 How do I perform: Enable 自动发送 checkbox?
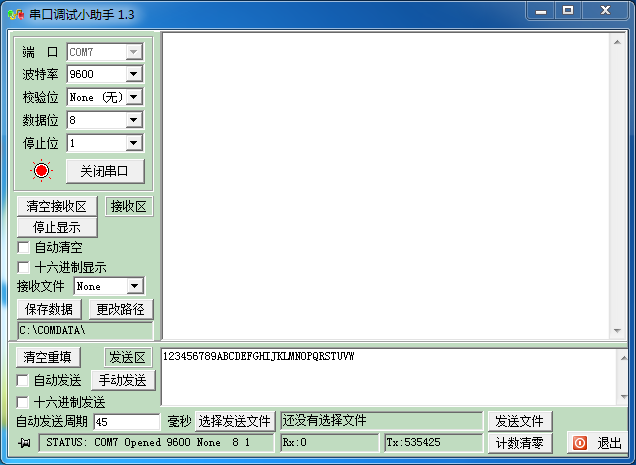(22, 380)
